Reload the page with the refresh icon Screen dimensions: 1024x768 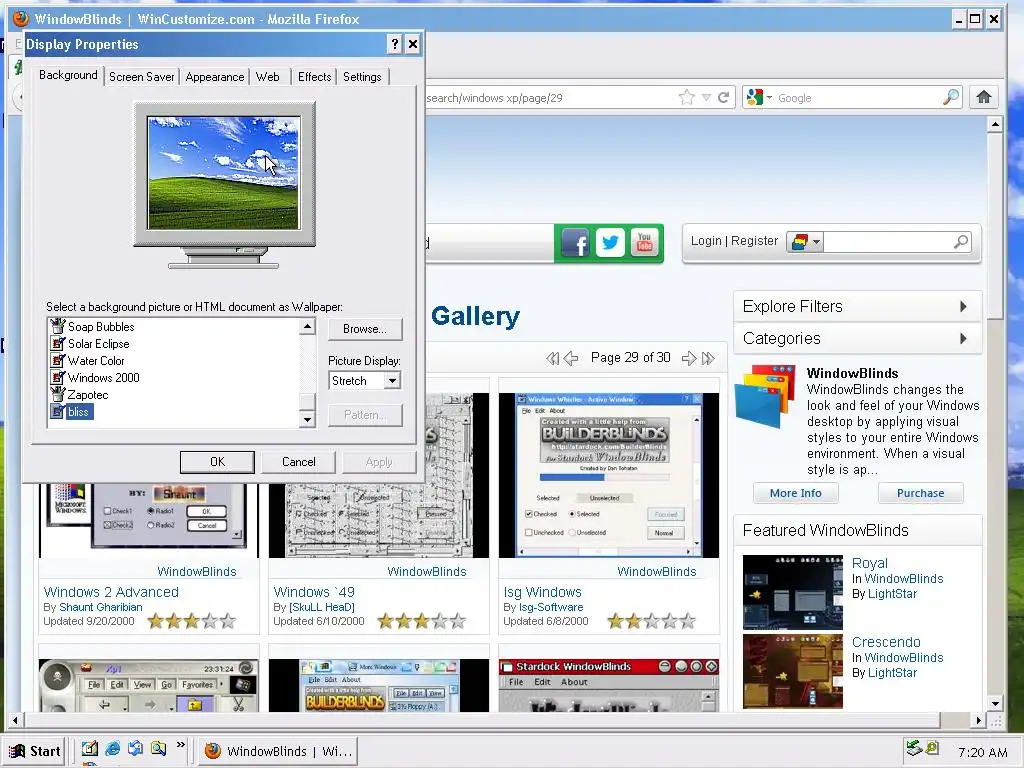[723, 98]
